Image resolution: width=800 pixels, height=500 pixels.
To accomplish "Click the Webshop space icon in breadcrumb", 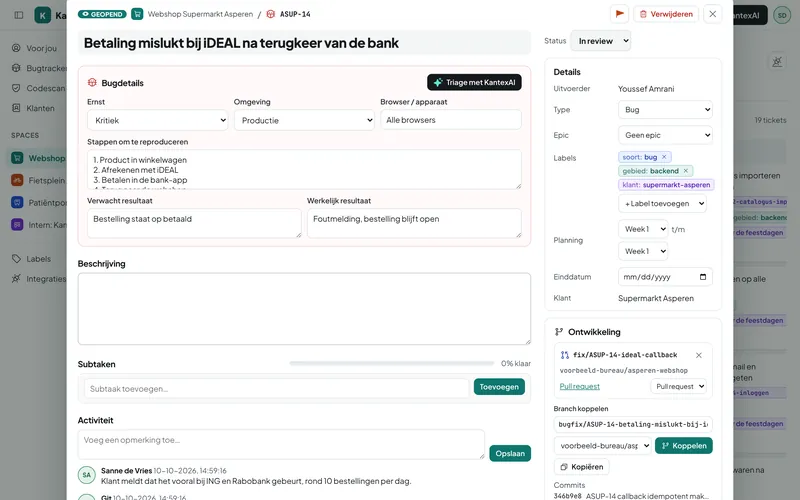I will [137, 14].
